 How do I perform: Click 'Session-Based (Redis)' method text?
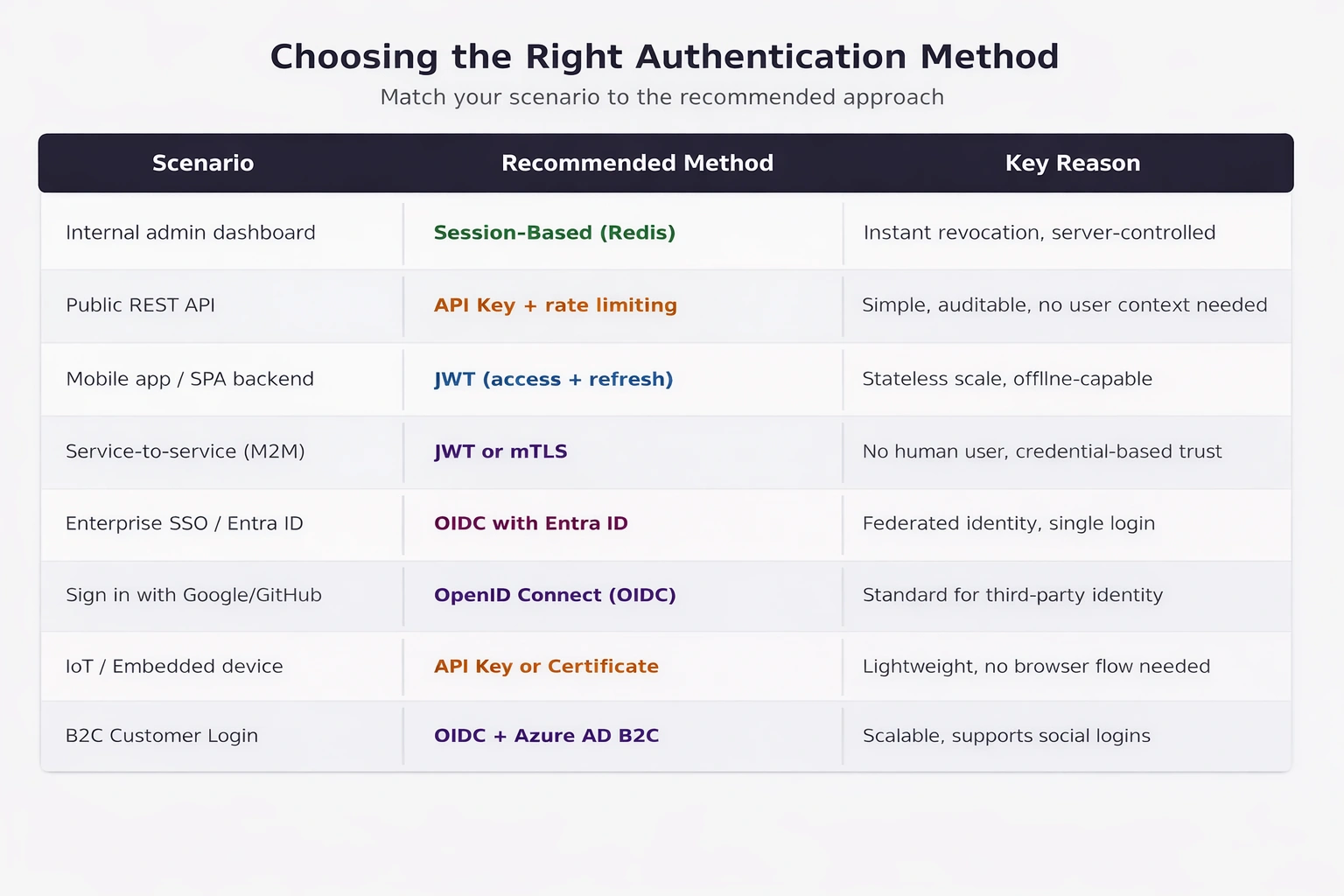555,233
